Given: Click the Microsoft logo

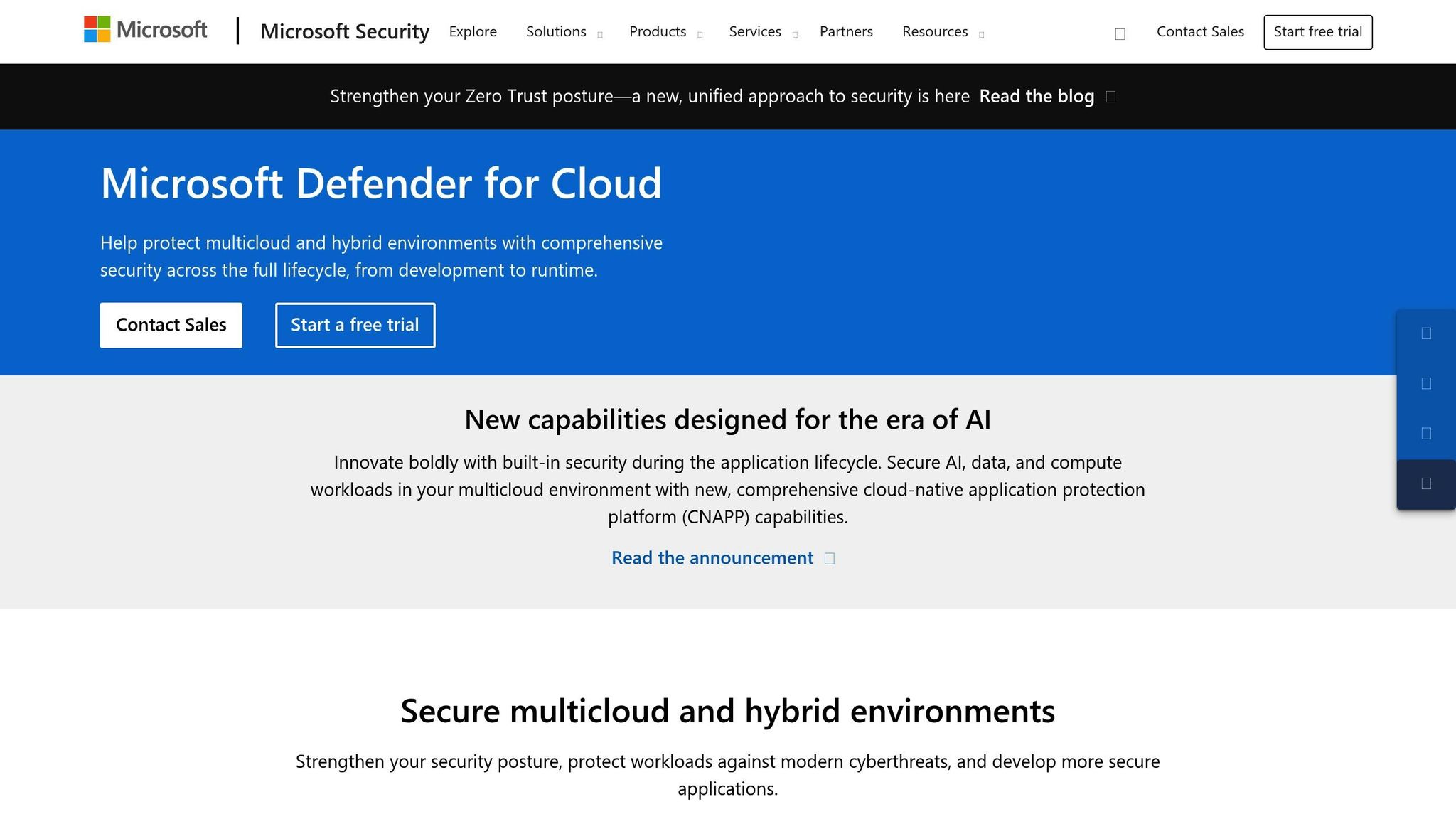Looking at the screenshot, I should 146,30.
